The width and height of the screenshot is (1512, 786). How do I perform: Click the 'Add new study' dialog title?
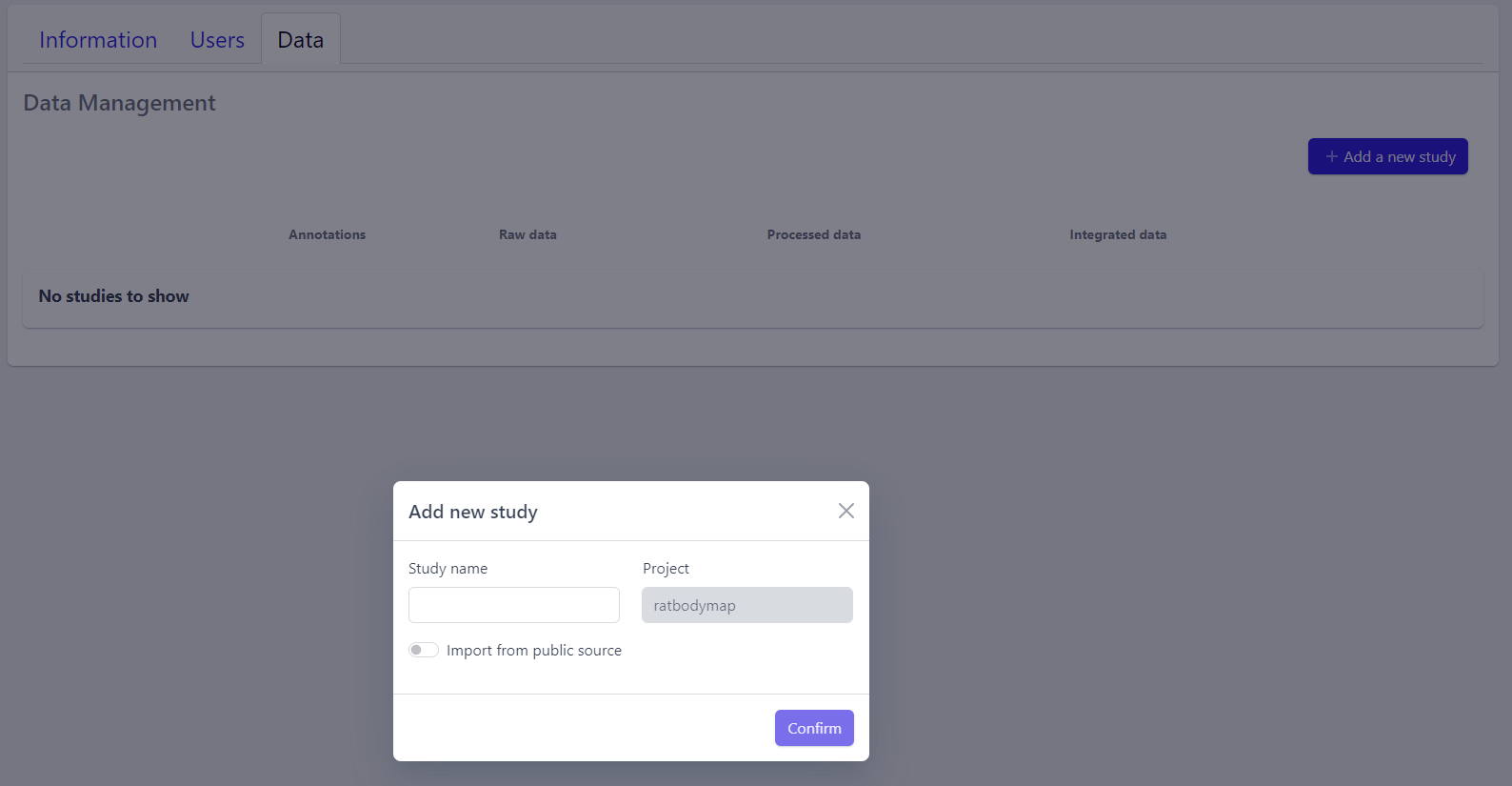pyautogui.click(x=473, y=512)
